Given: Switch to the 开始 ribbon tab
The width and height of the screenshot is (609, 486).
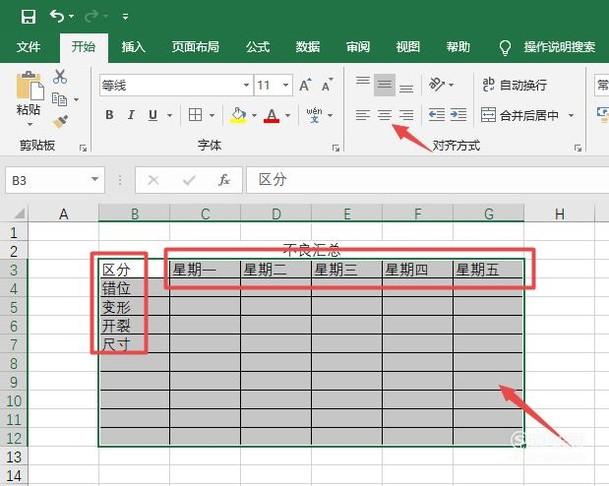Looking at the screenshot, I should (84, 47).
